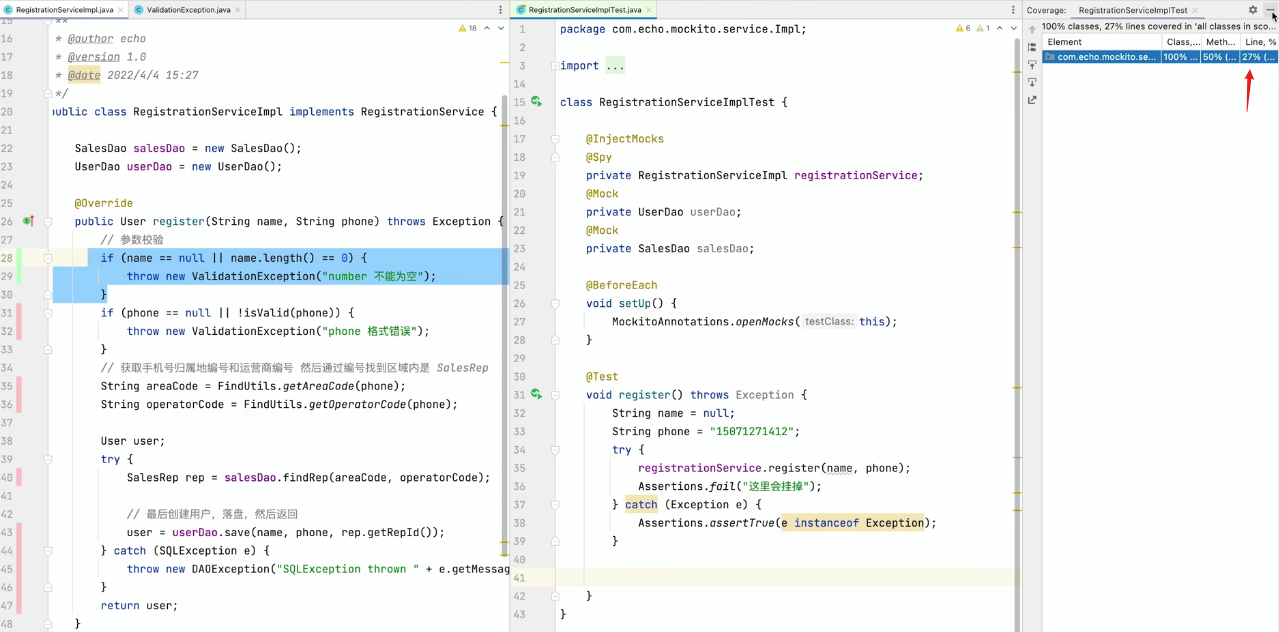Viewport: 1279px width, 632px height.
Task: Click the 27% line coverage cell
Action: pos(1259,57)
